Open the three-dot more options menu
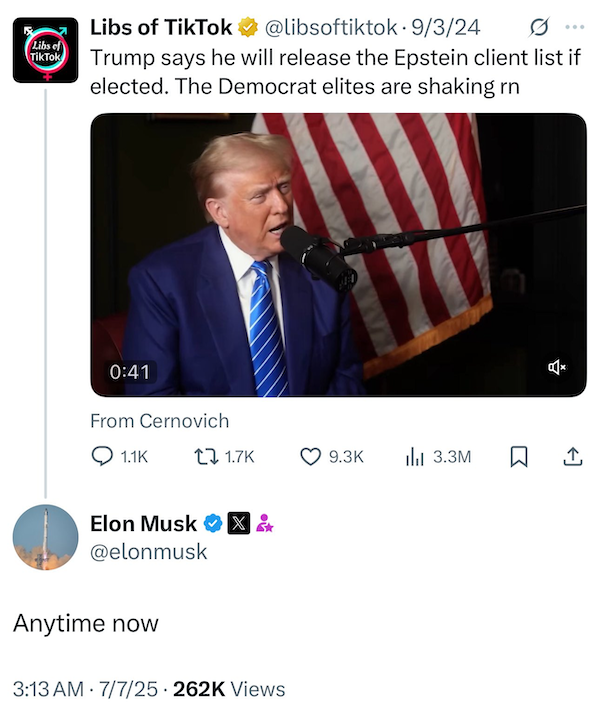This screenshot has width=600, height=707. pos(574,28)
